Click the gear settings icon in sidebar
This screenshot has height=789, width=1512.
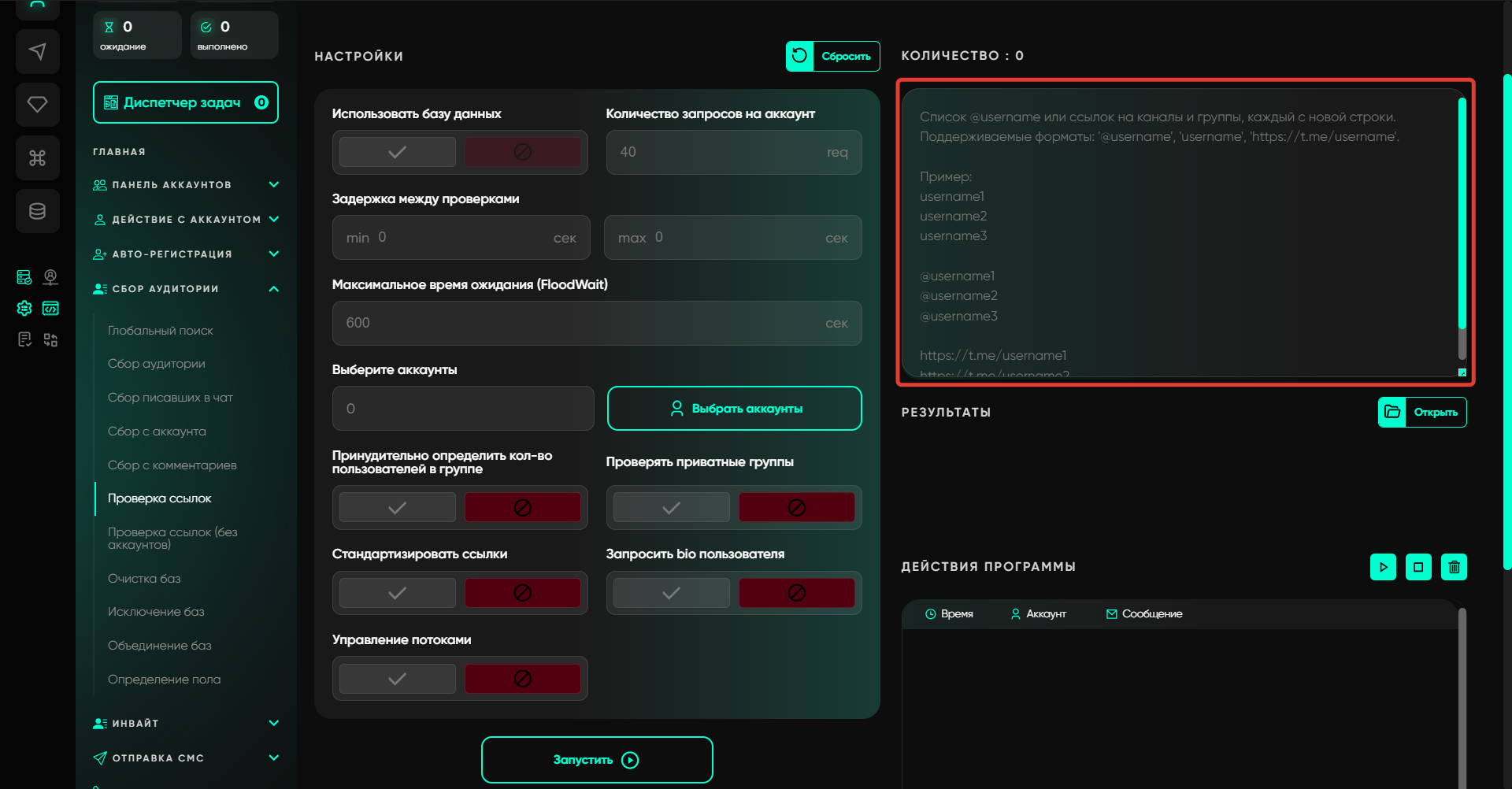pos(24,308)
